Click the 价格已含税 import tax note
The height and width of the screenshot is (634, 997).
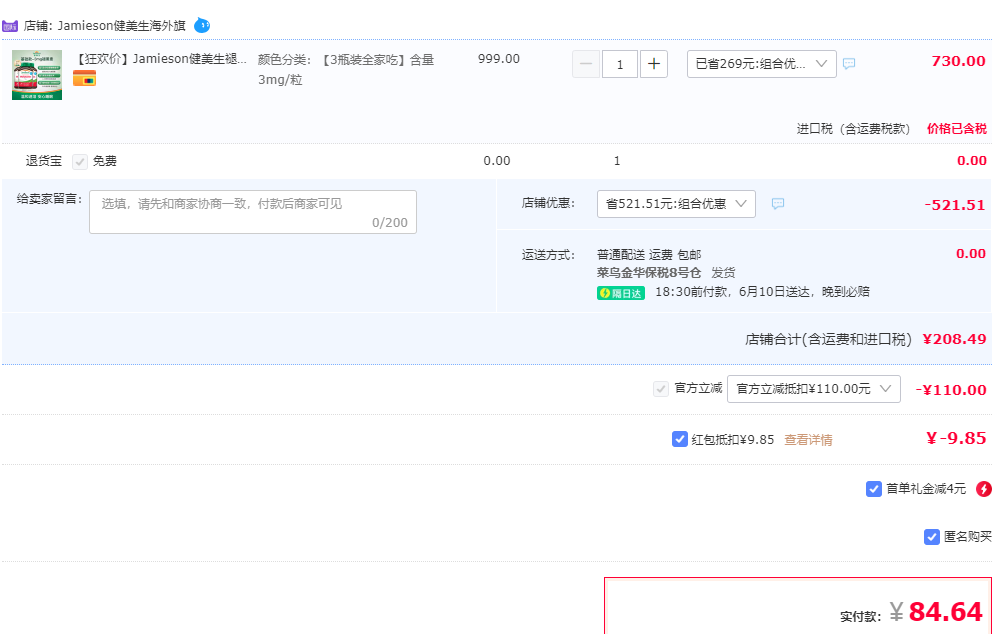click(957, 128)
